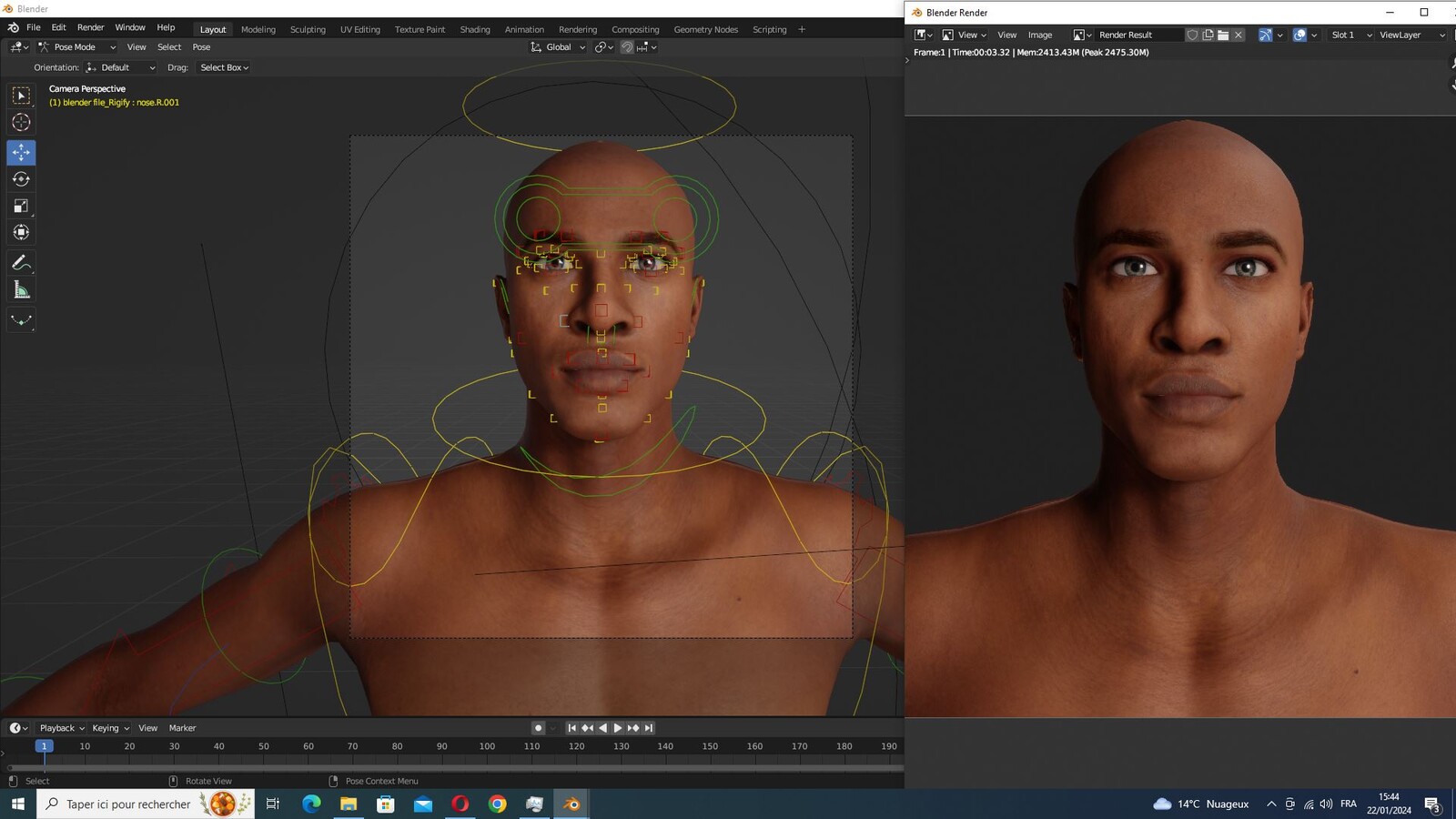Viewport: 1456px width, 819px height.
Task: Click the timeline scrollbar
Action: click(455, 767)
